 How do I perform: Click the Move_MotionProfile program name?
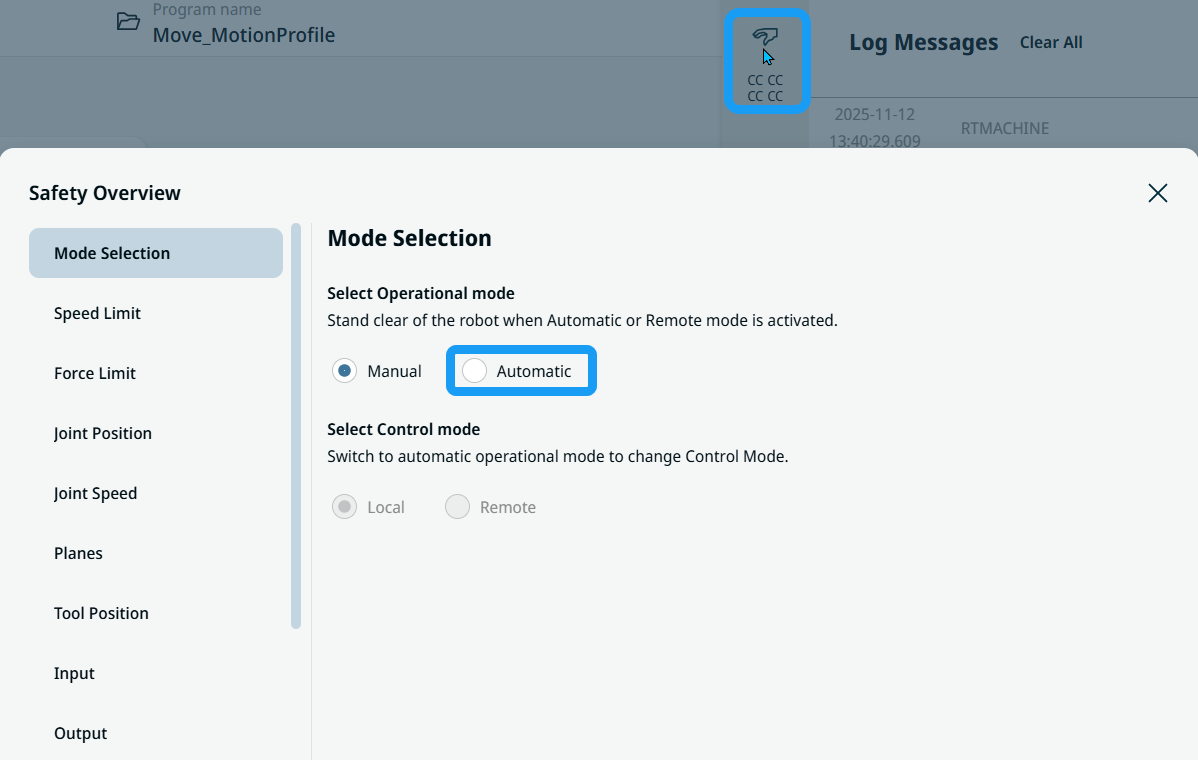pyautogui.click(x=243, y=36)
